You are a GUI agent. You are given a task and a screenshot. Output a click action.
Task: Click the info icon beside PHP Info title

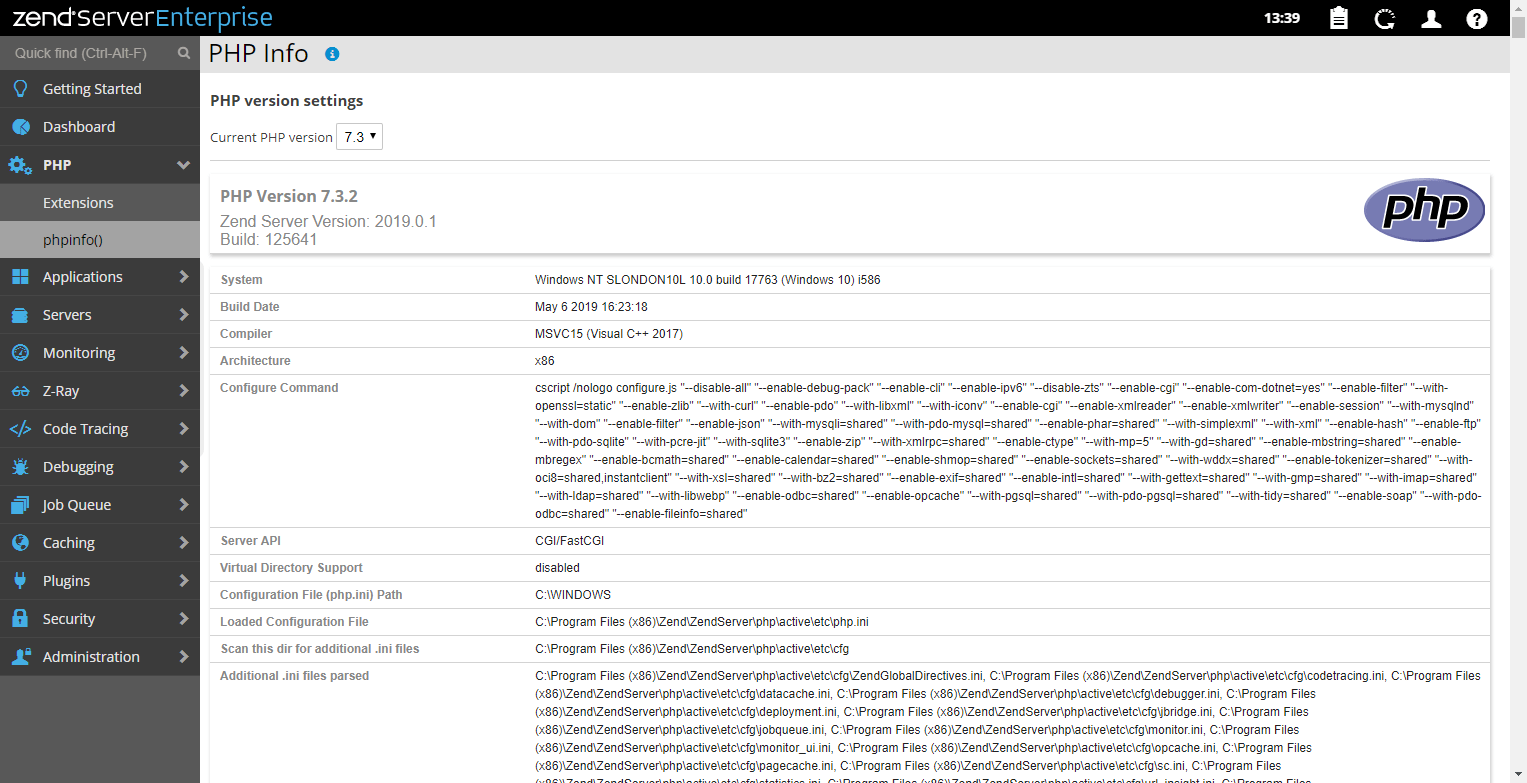[332, 54]
